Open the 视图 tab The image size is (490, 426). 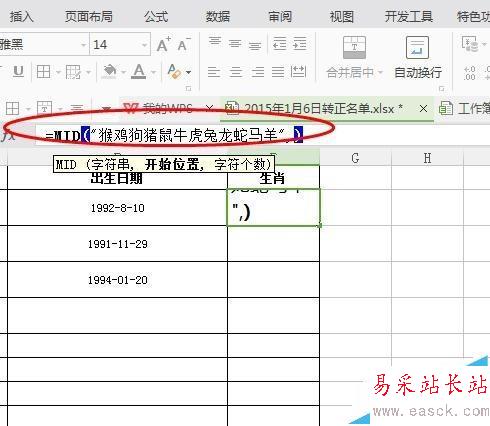tap(342, 16)
